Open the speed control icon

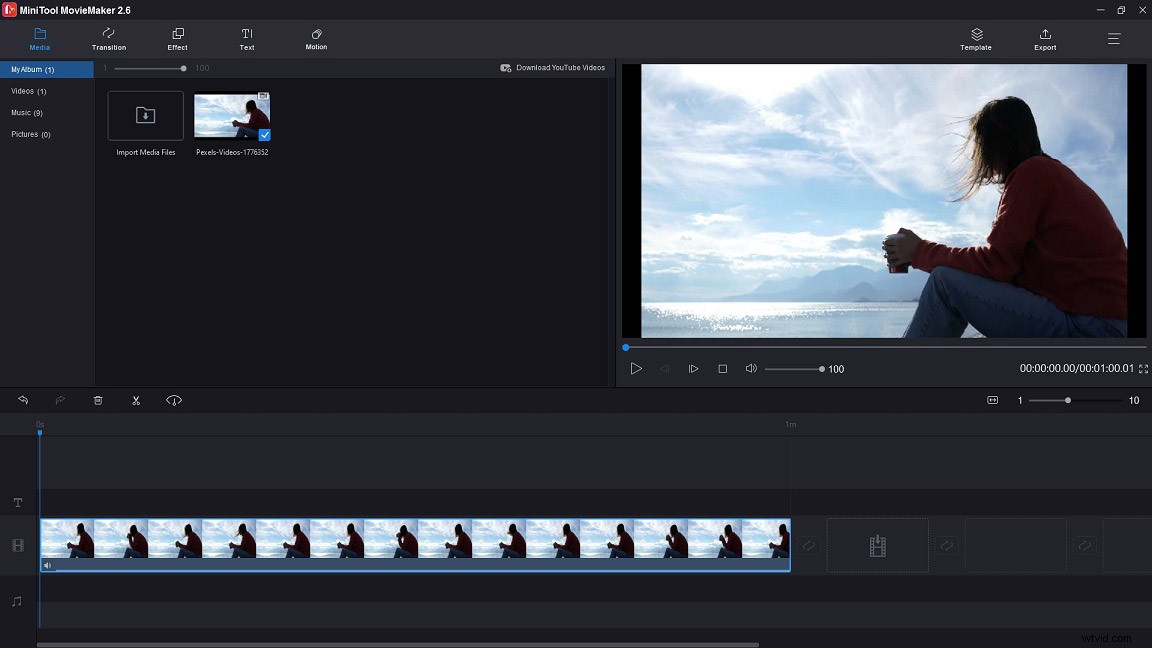[173, 400]
